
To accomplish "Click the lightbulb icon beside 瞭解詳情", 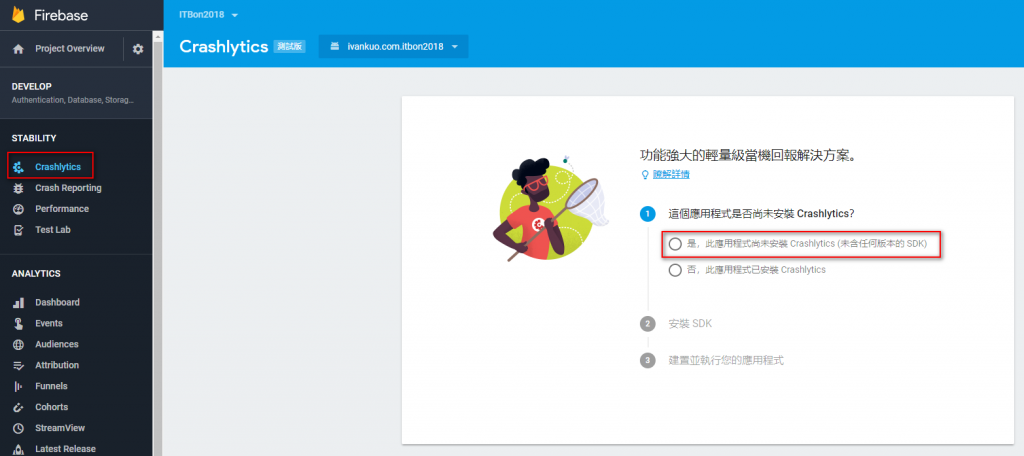I will click(x=645, y=174).
